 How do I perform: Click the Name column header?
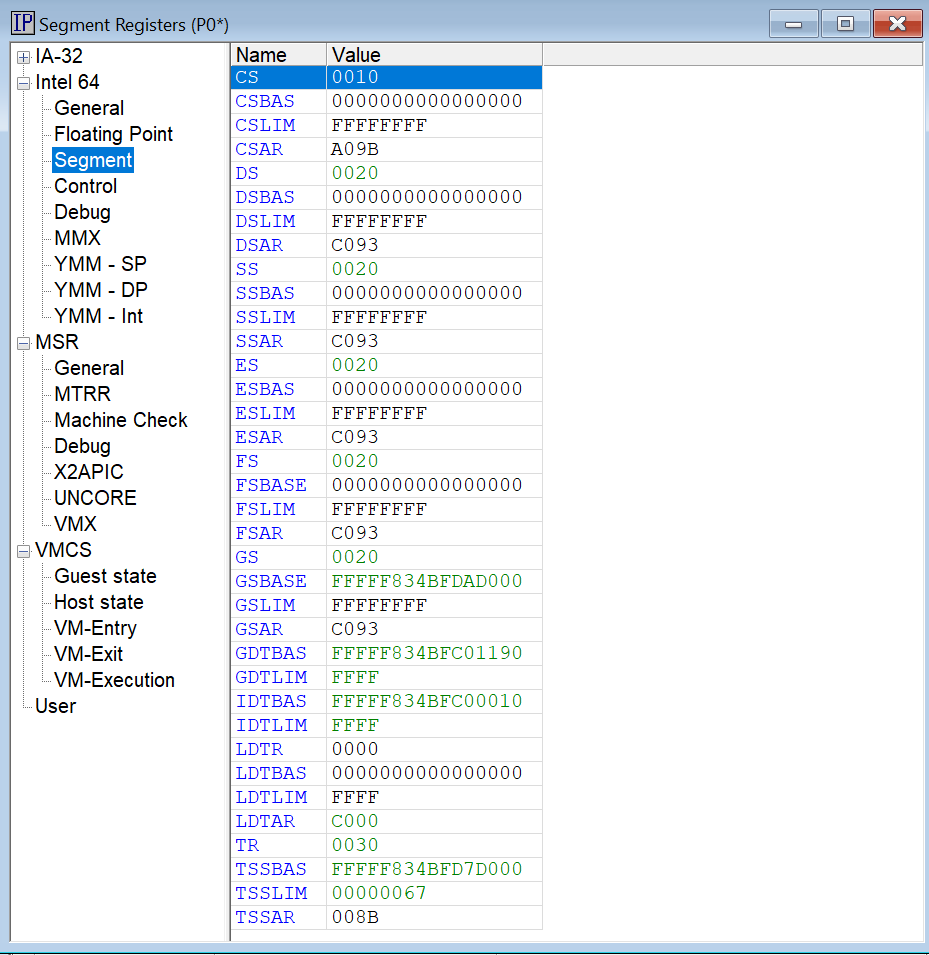coord(278,55)
